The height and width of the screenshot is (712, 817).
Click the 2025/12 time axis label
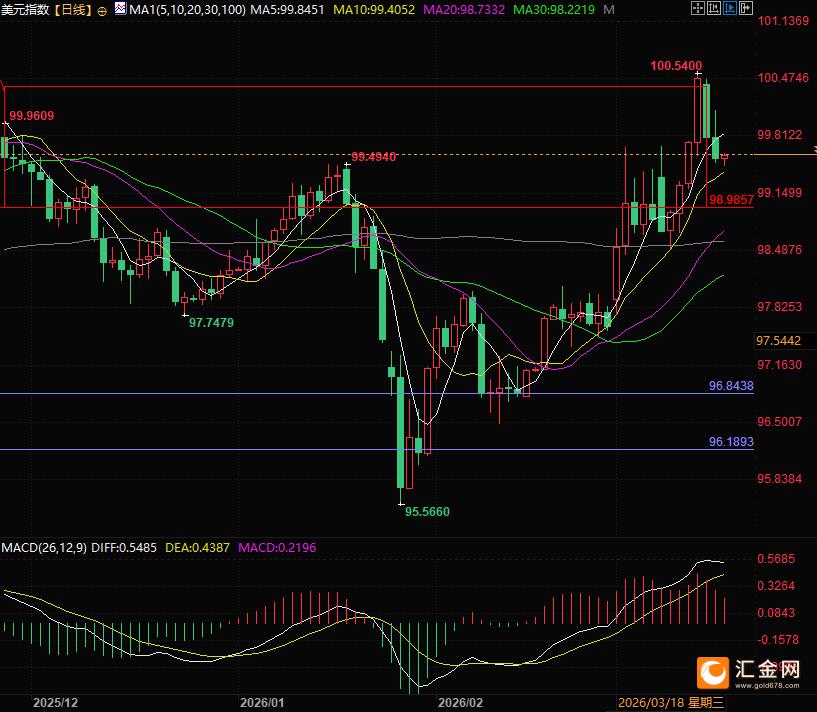[56, 703]
